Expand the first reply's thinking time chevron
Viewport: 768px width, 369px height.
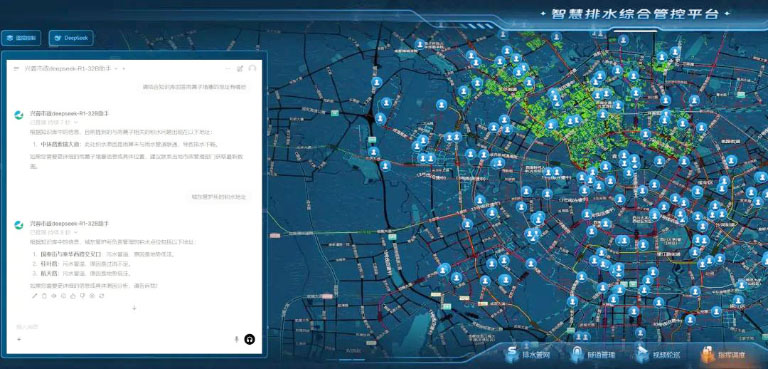tap(76, 122)
